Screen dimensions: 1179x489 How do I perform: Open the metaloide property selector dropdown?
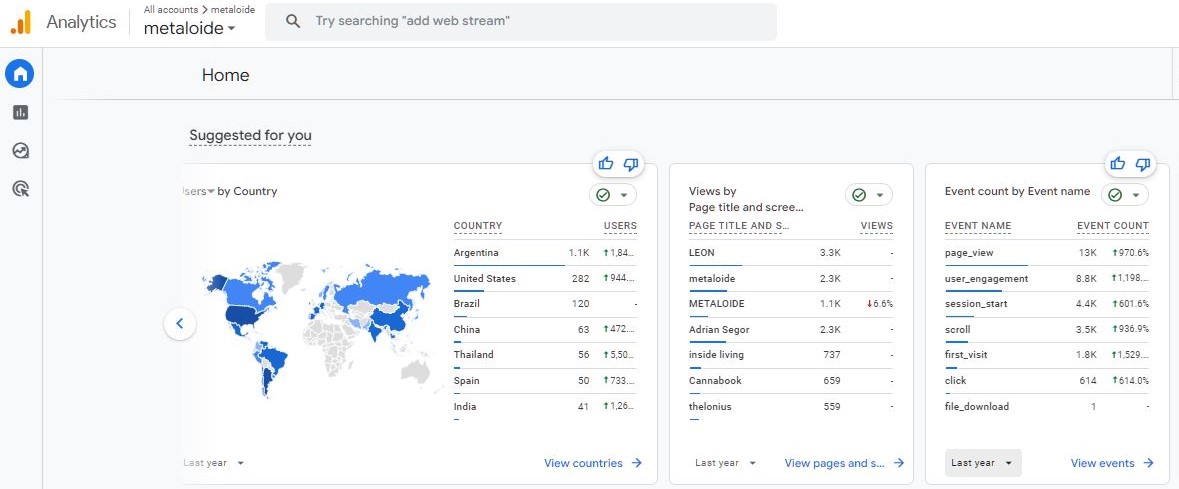click(189, 29)
